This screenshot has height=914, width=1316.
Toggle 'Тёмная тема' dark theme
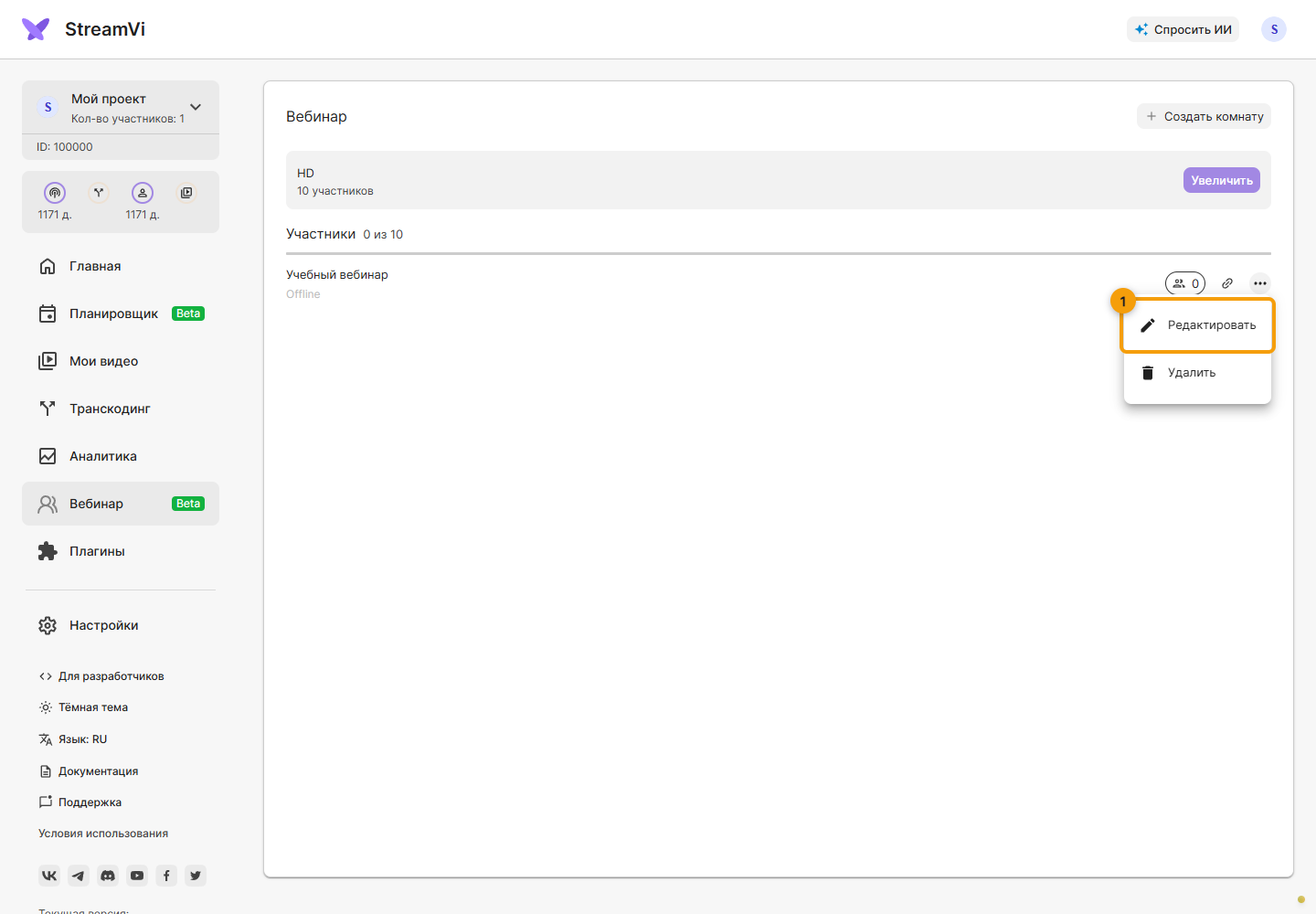click(83, 707)
